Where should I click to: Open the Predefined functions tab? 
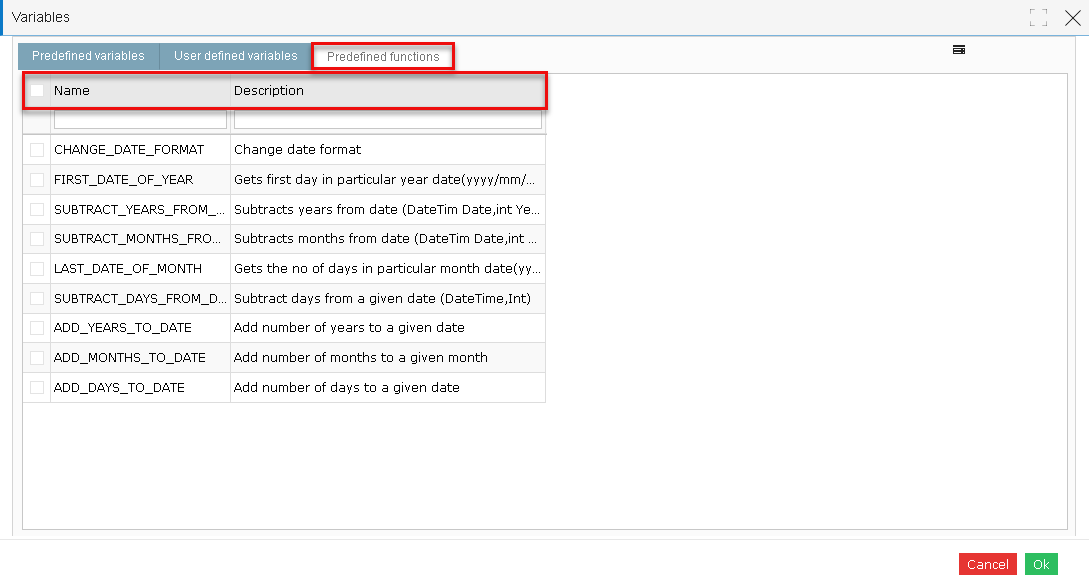(x=383, y=56)
